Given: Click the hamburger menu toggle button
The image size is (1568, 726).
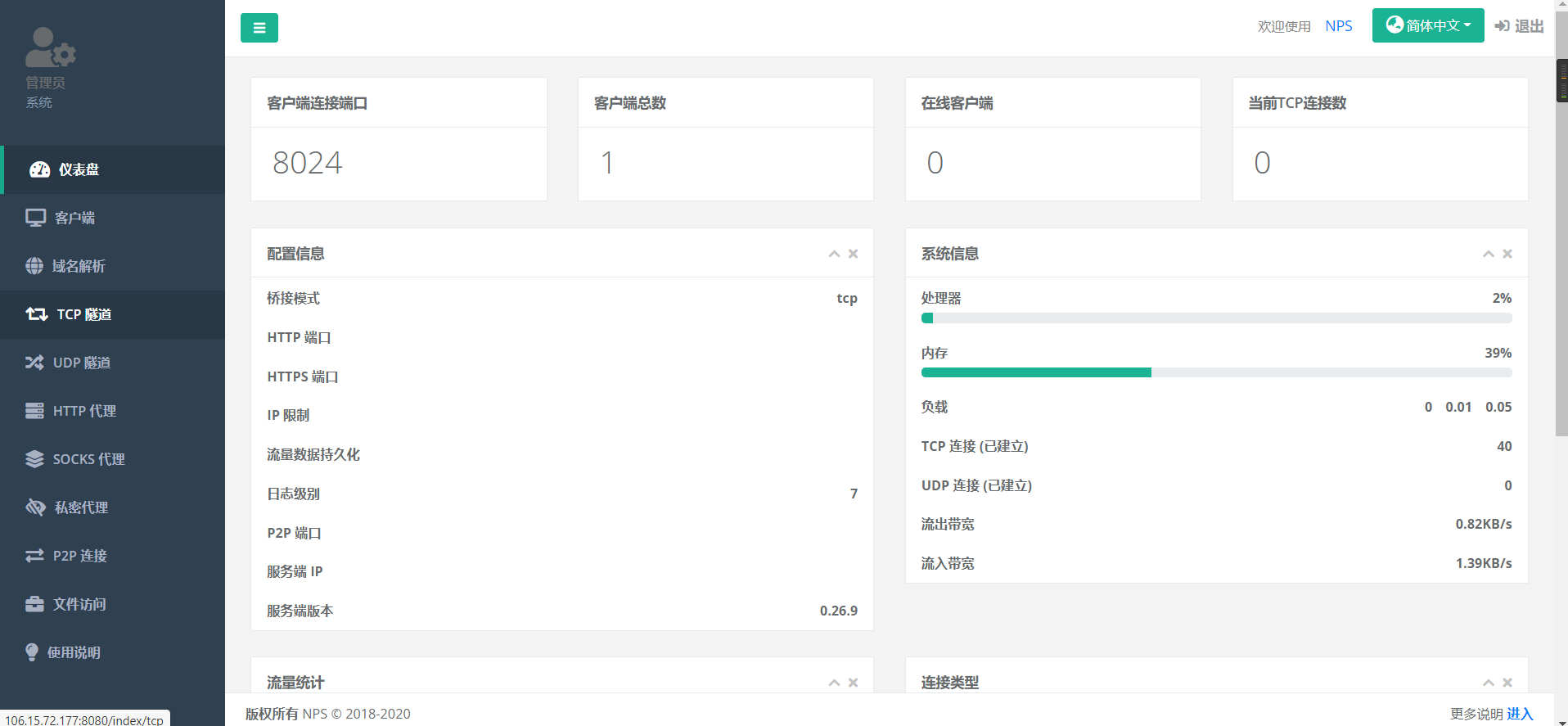Looking at the screenshot, I should coord(259,28).
